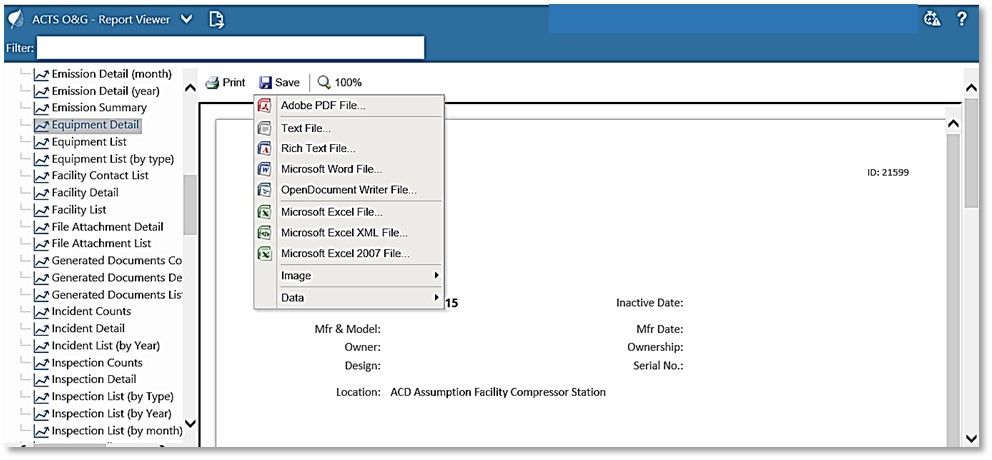
Task: Click report tree scrollbar down arrow
Action: pos(190,423)
